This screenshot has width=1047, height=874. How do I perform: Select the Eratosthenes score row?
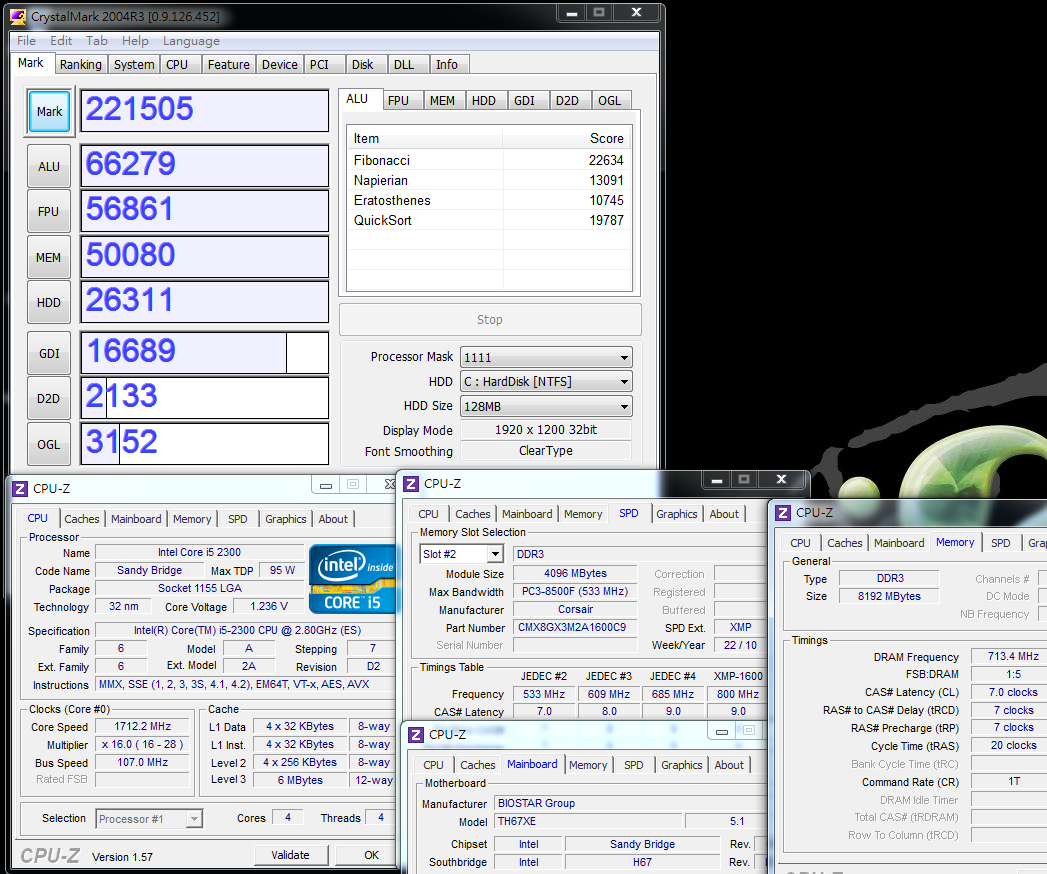click(x=489, y=200)
